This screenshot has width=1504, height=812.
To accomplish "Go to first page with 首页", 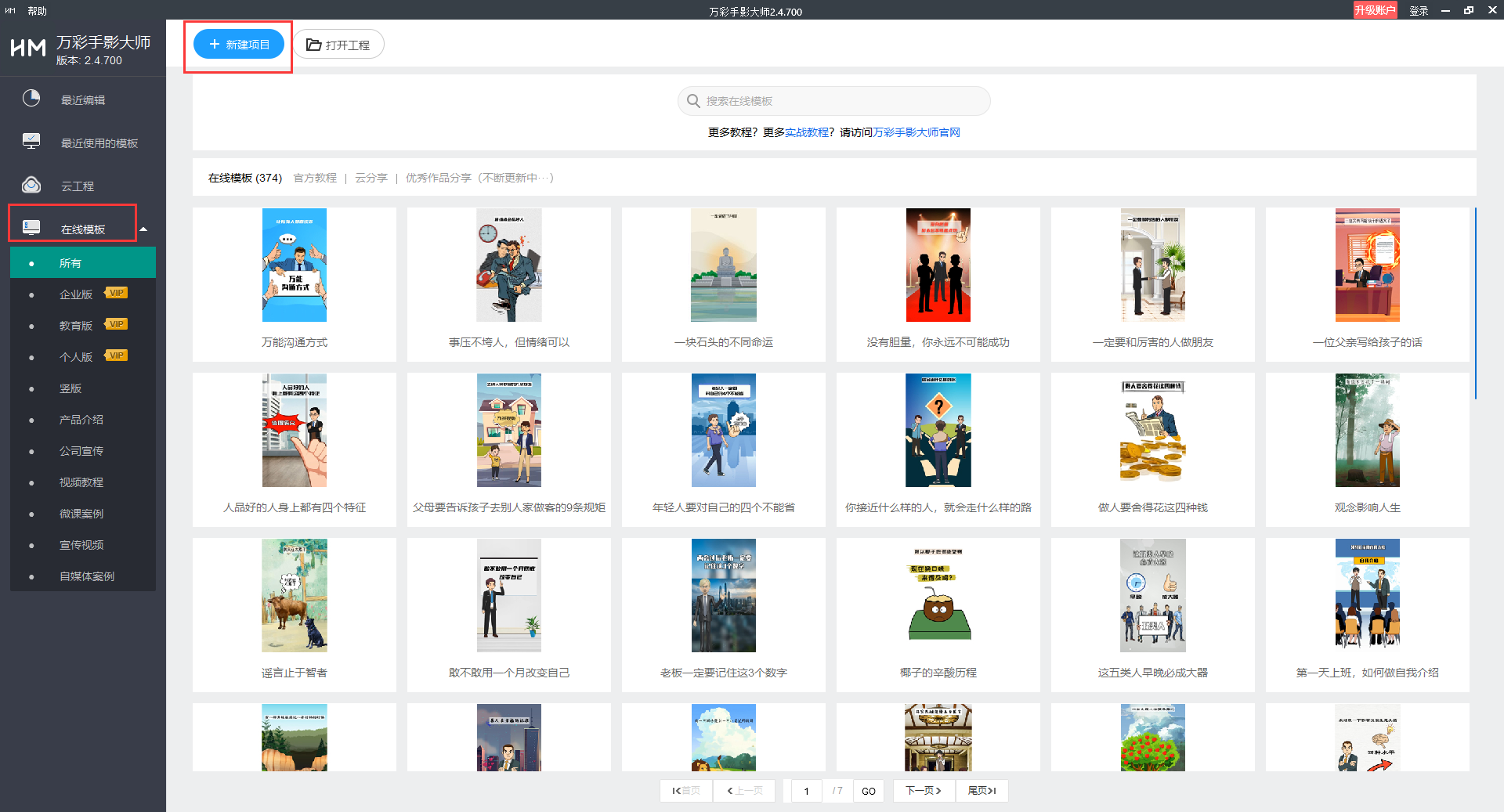I will 686,791.
